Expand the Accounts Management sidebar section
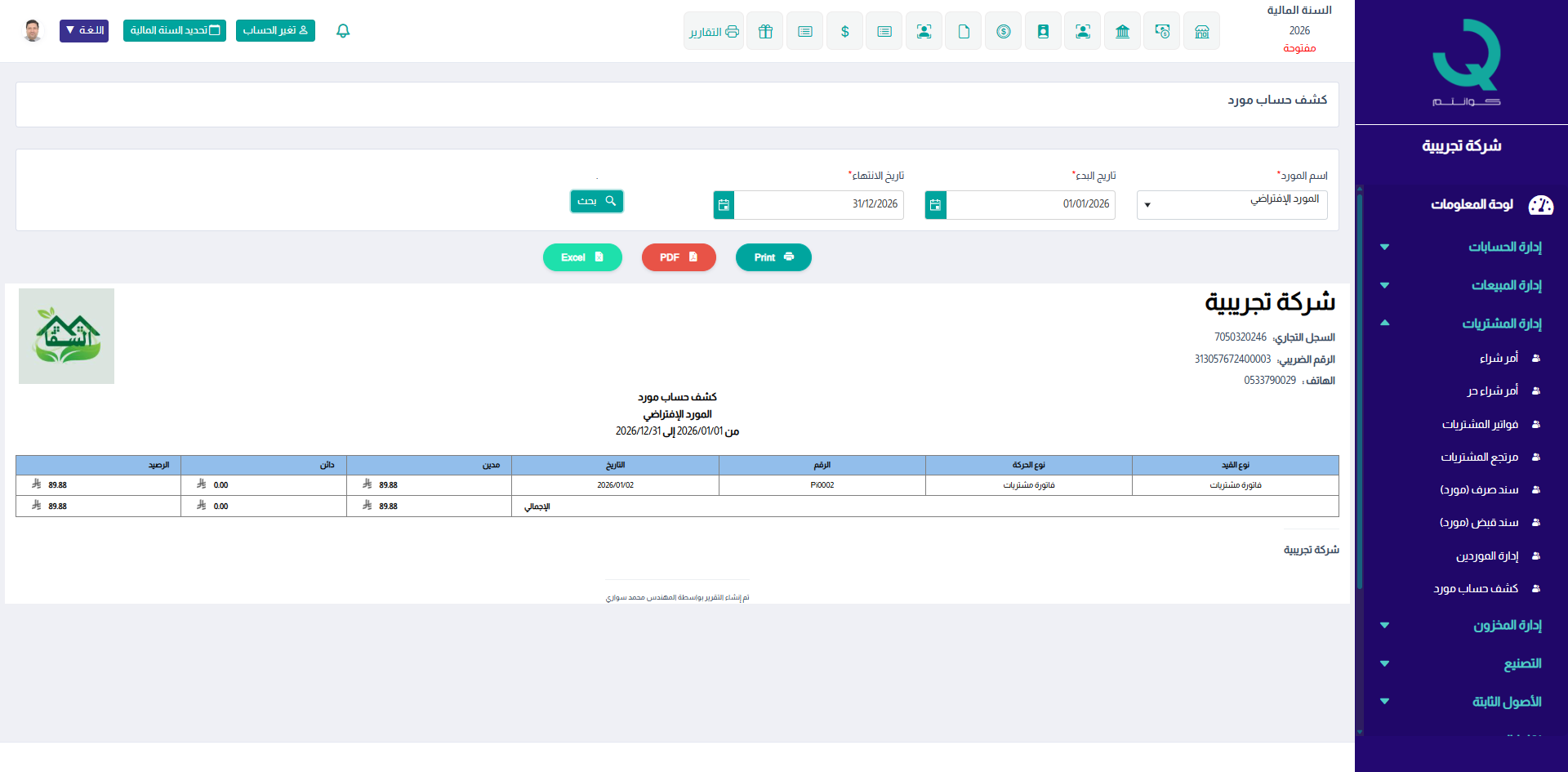1568x772 pixels. pos(1504,247)
